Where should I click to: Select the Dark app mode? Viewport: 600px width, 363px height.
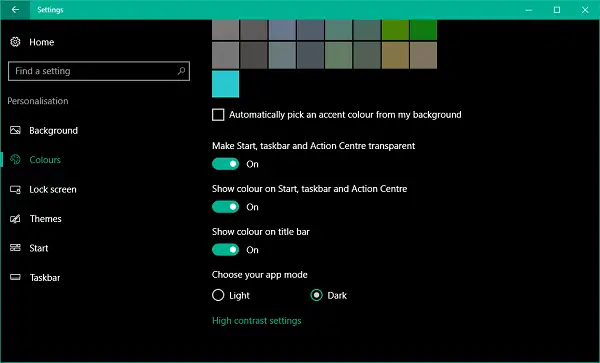(316, 295)
